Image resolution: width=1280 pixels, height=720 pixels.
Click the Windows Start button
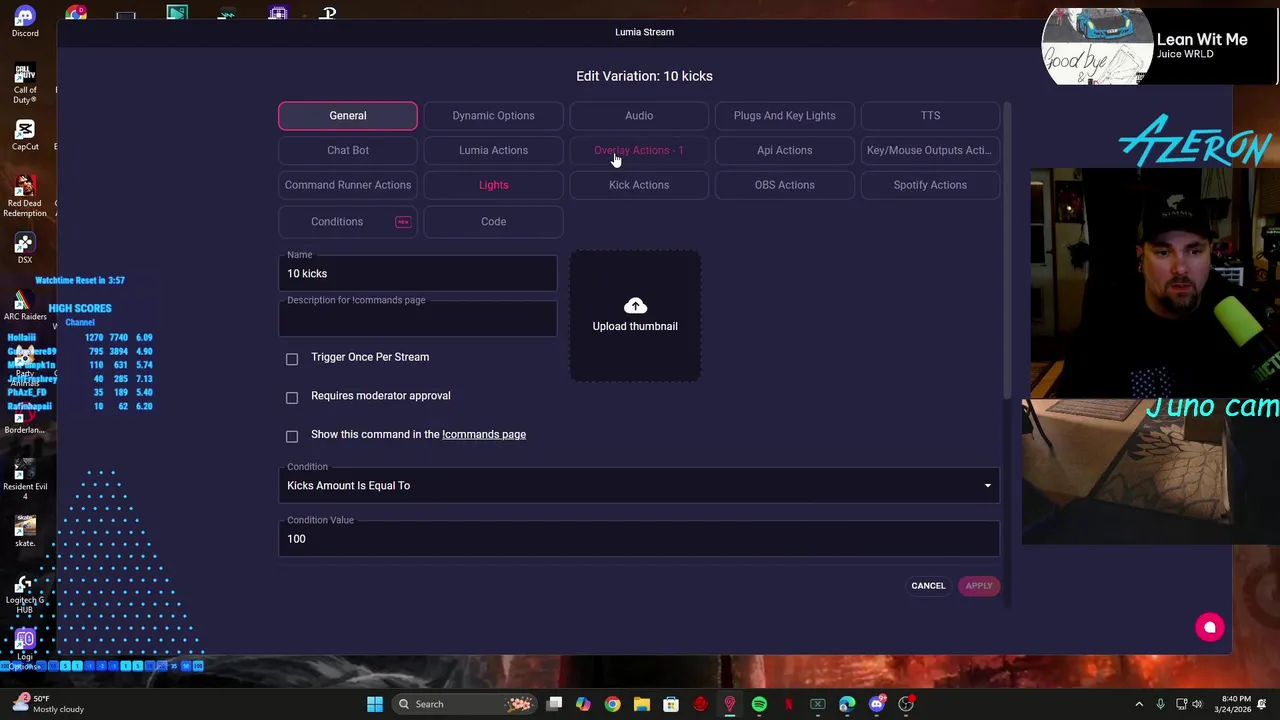pos(375,704)
